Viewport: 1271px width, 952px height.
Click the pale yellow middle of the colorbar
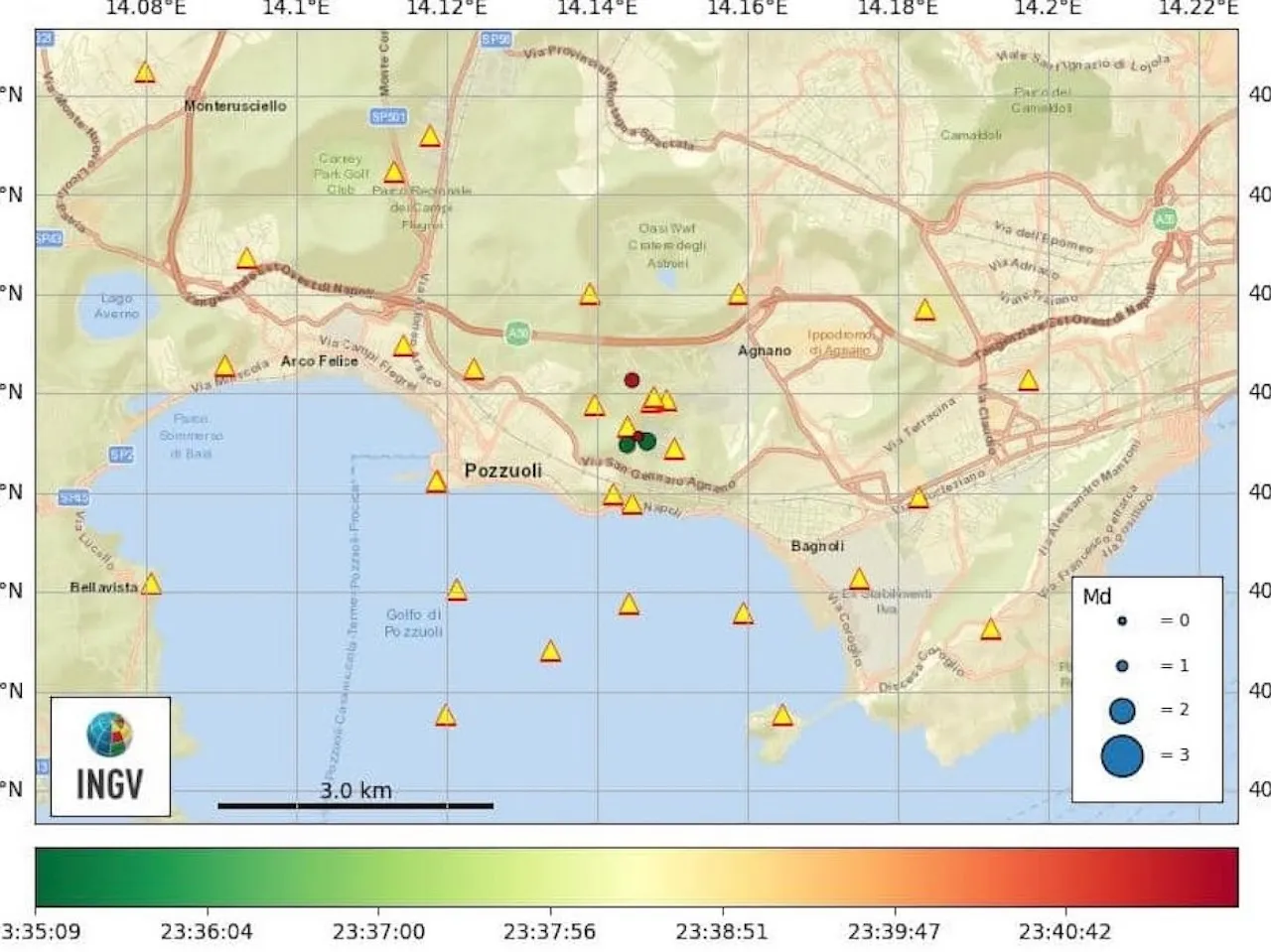click(x=636, y=877)
